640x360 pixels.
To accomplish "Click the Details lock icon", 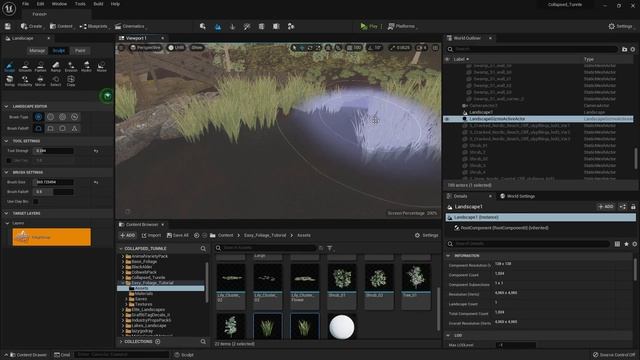I will click(x=633, y=207).
